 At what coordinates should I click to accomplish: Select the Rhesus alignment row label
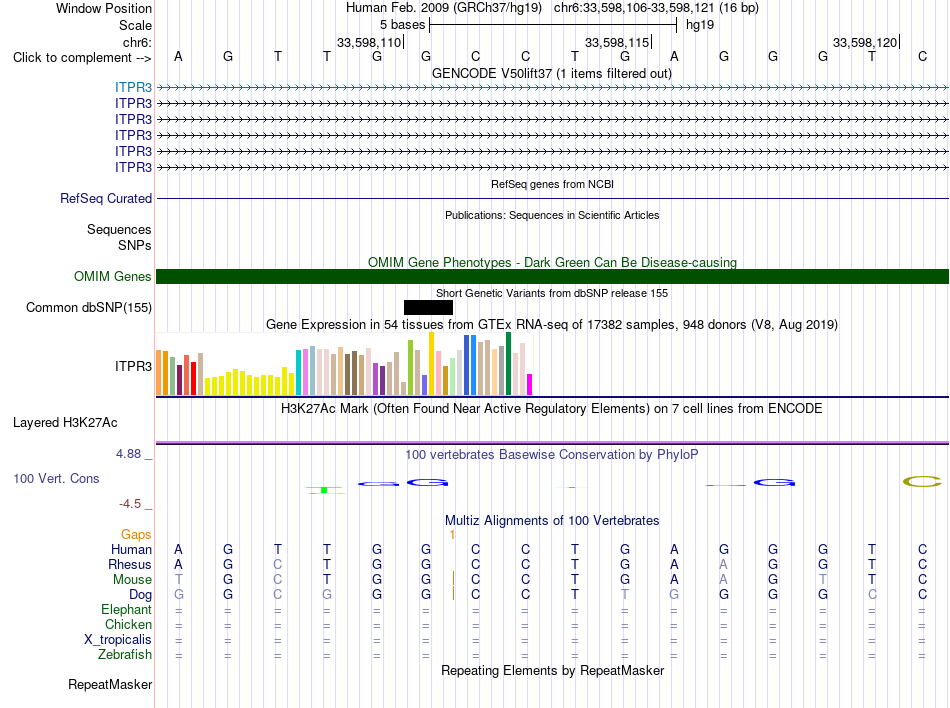coord(130,564)
